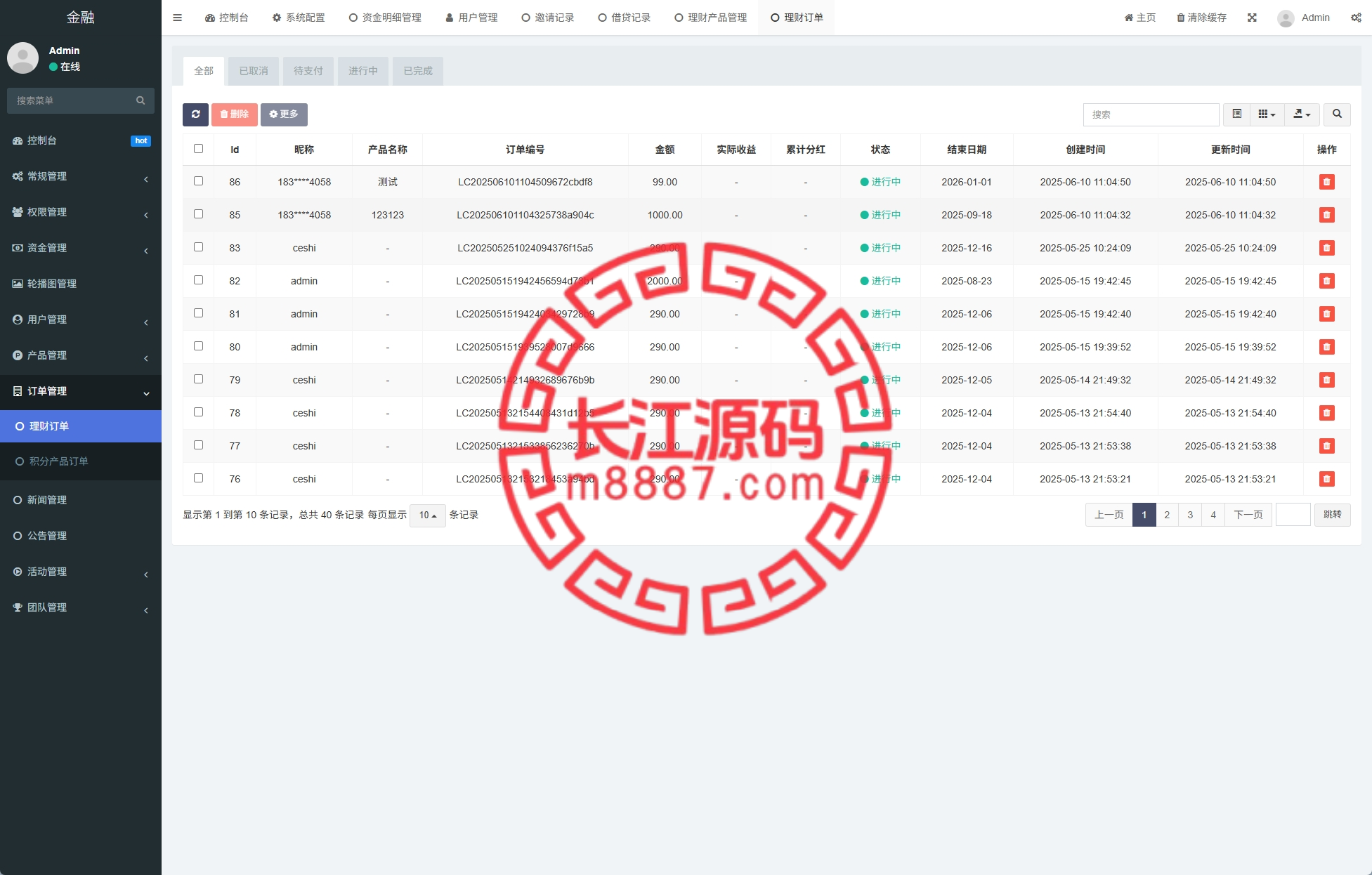Click the 更多 button
The width and height of the screenshot is (1372, 875).
tap(284, 114)
